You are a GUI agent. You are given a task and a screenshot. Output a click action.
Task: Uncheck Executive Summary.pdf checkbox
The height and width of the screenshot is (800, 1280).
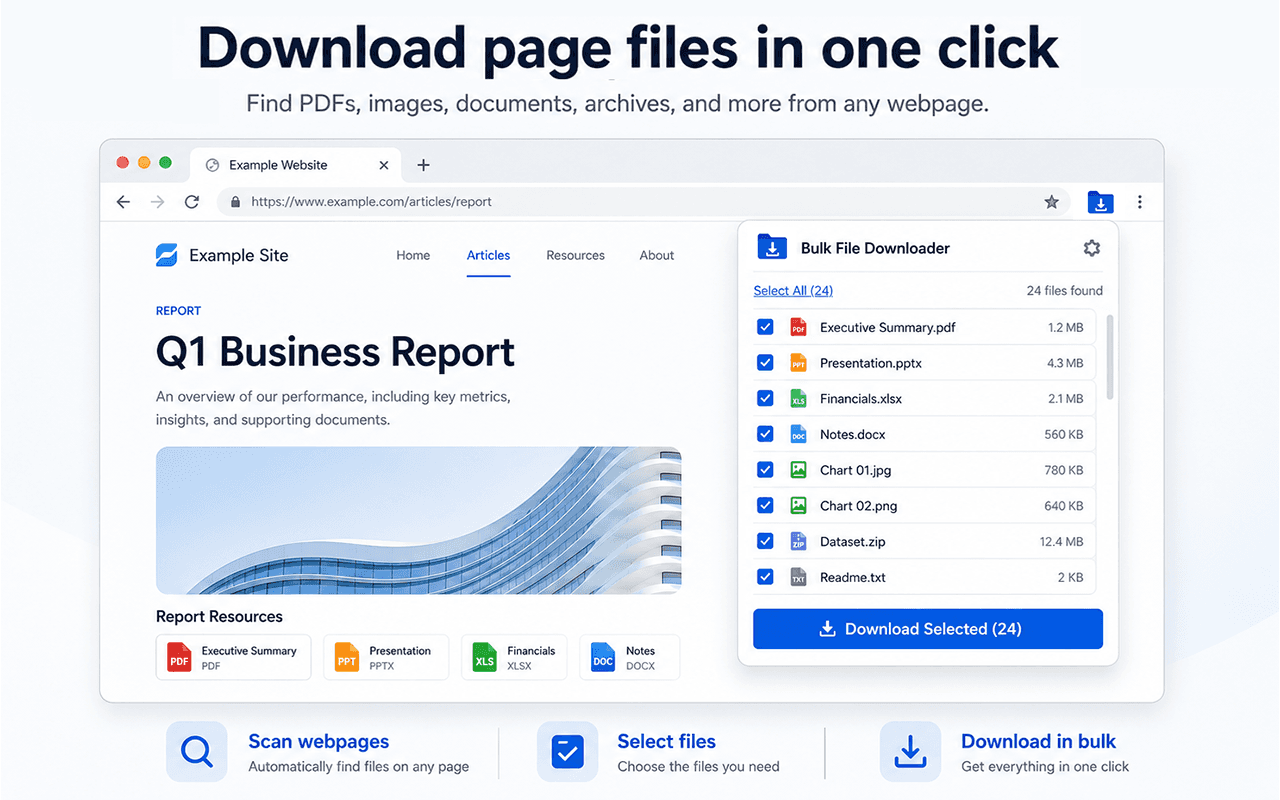pos(765,327)
